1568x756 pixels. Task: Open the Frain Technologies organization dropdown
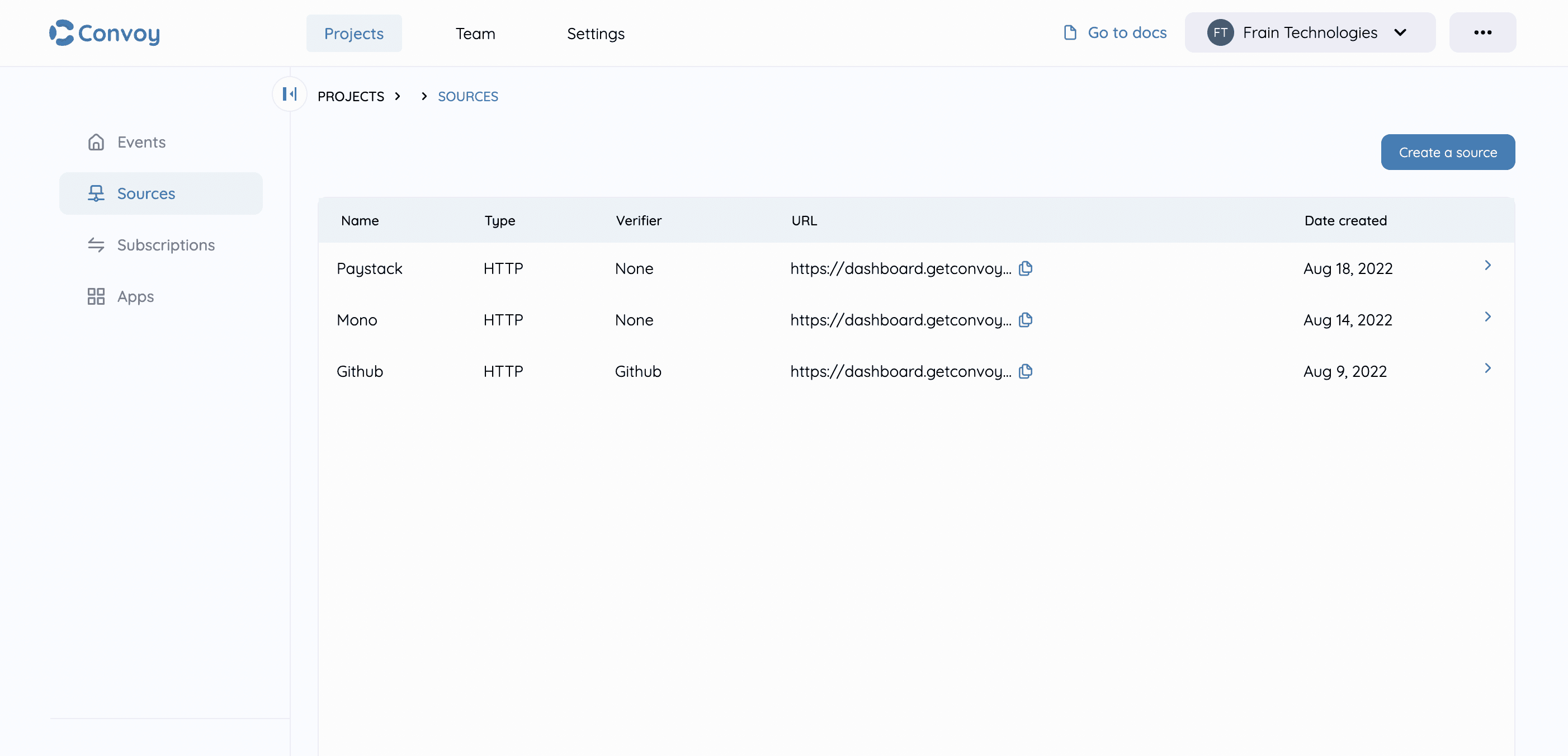(1400, 32)
